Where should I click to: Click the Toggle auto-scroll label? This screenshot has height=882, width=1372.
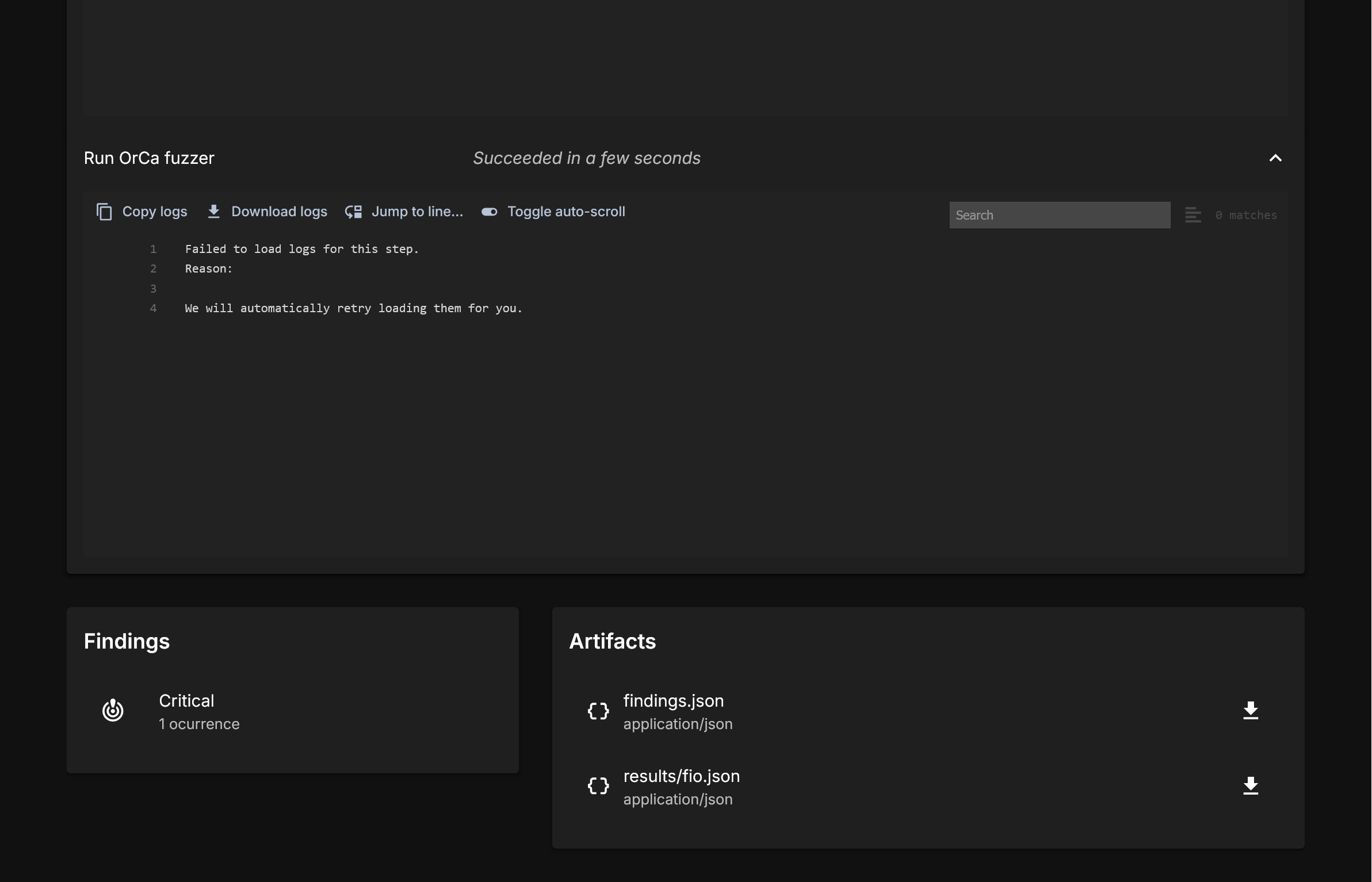[x=566, y=212]
